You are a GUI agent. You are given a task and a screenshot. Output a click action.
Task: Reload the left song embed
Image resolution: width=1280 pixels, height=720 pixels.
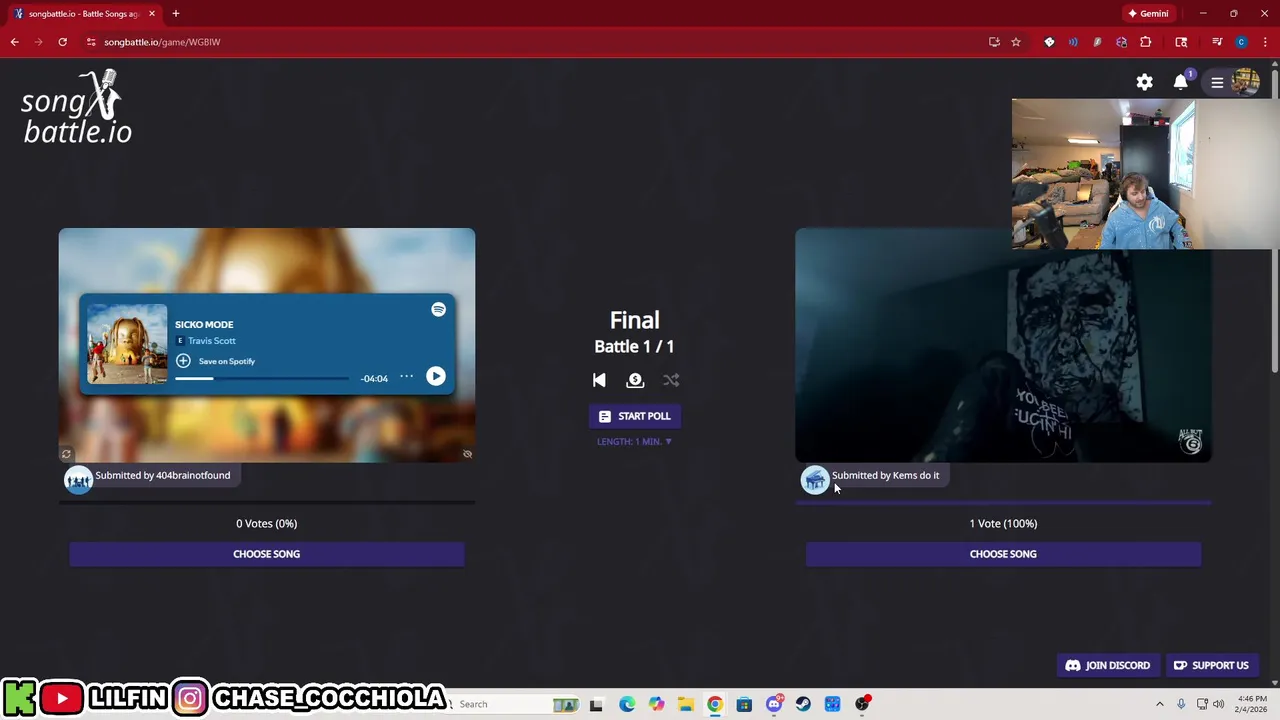click(66, 454)
